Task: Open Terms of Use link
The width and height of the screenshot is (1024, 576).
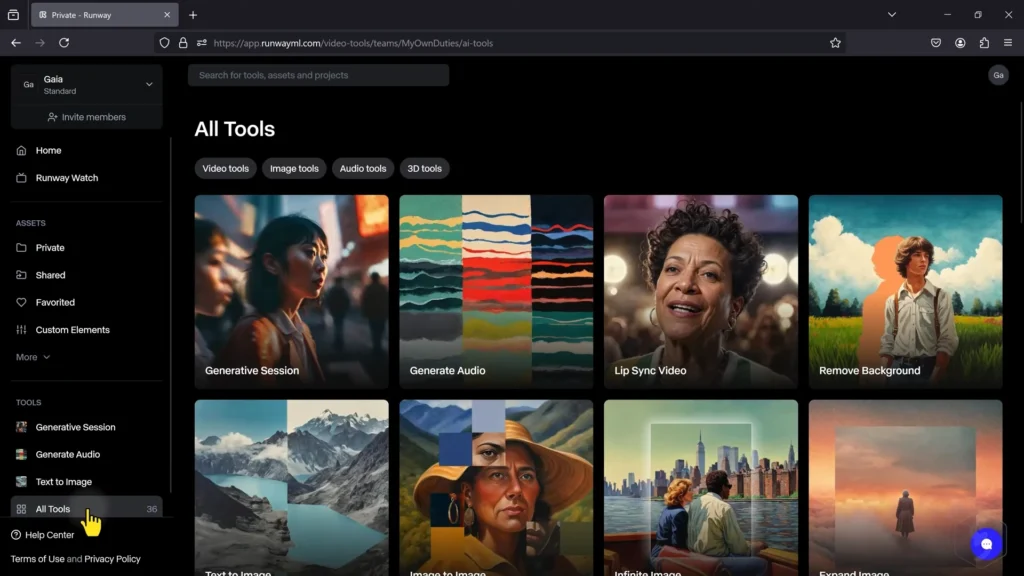Action: click(x=37, y=559)
